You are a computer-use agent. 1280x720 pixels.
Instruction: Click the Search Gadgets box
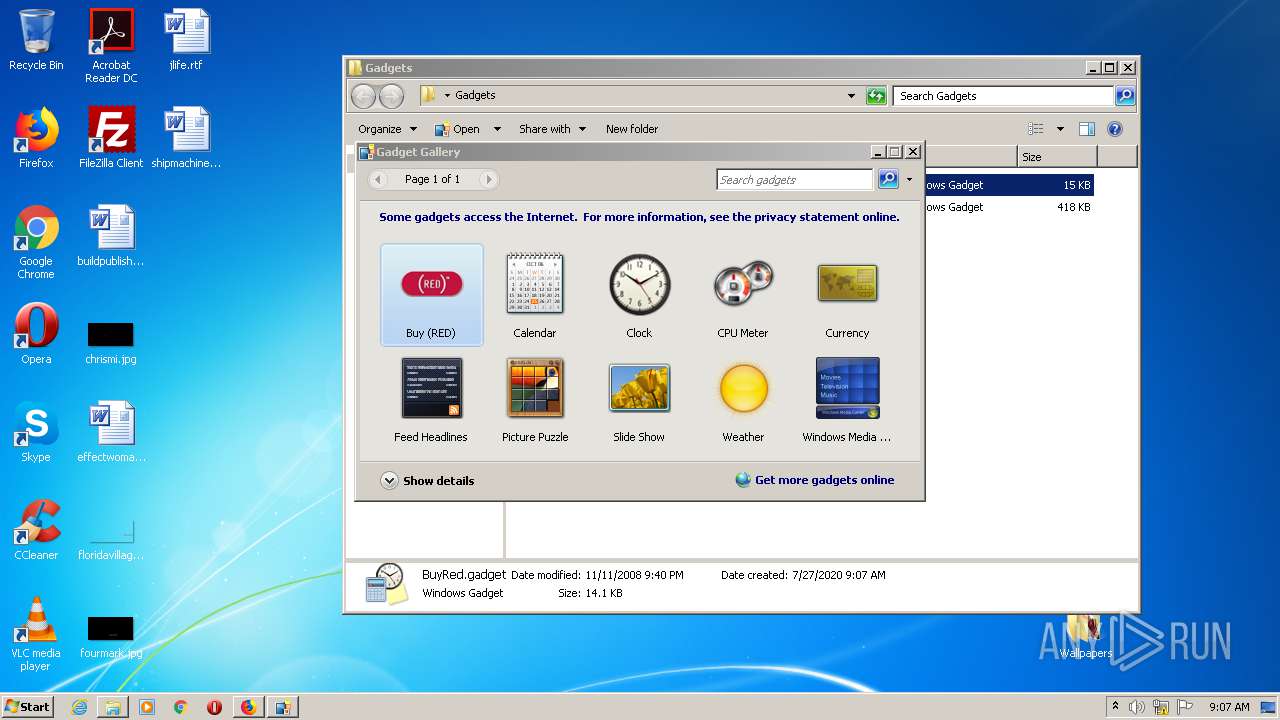[1003, 96]
